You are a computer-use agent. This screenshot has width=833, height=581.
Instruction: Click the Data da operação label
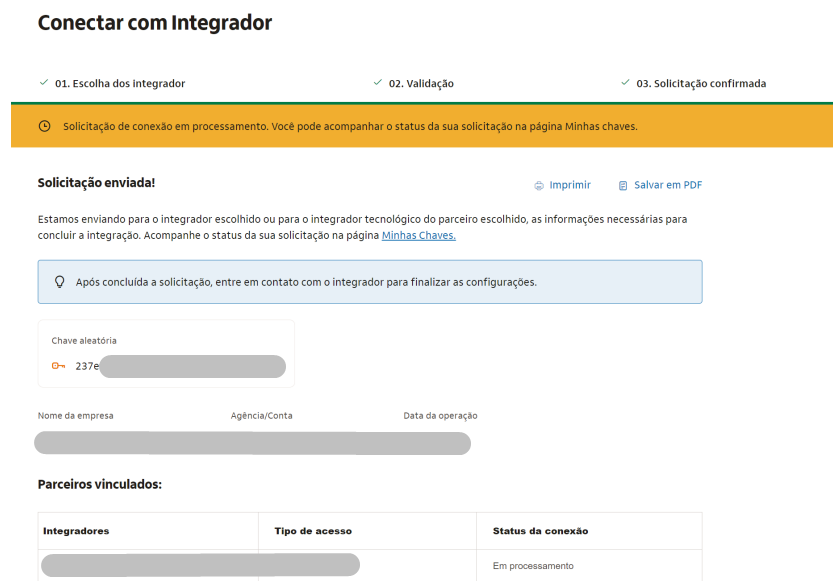point(440,415)
